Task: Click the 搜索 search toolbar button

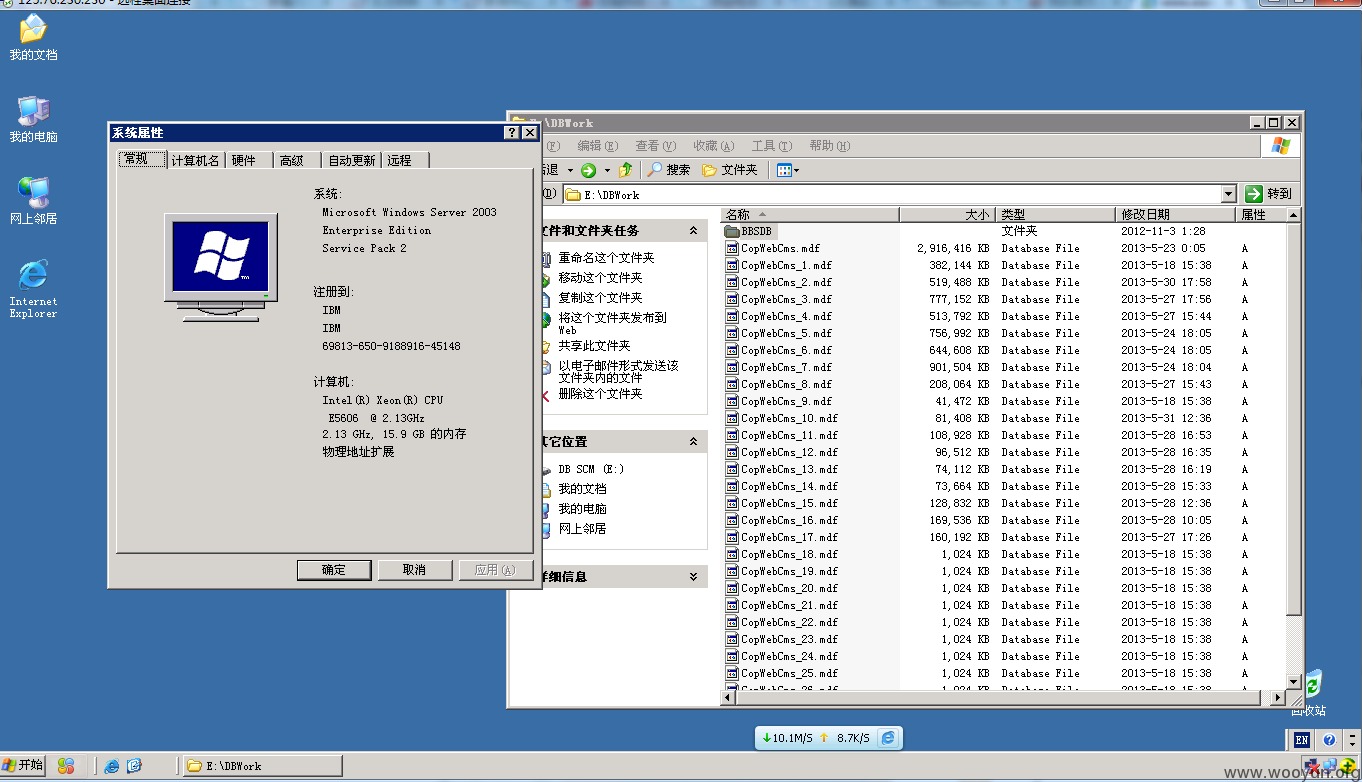Action: pyautogui.click(x=669, y=170)
